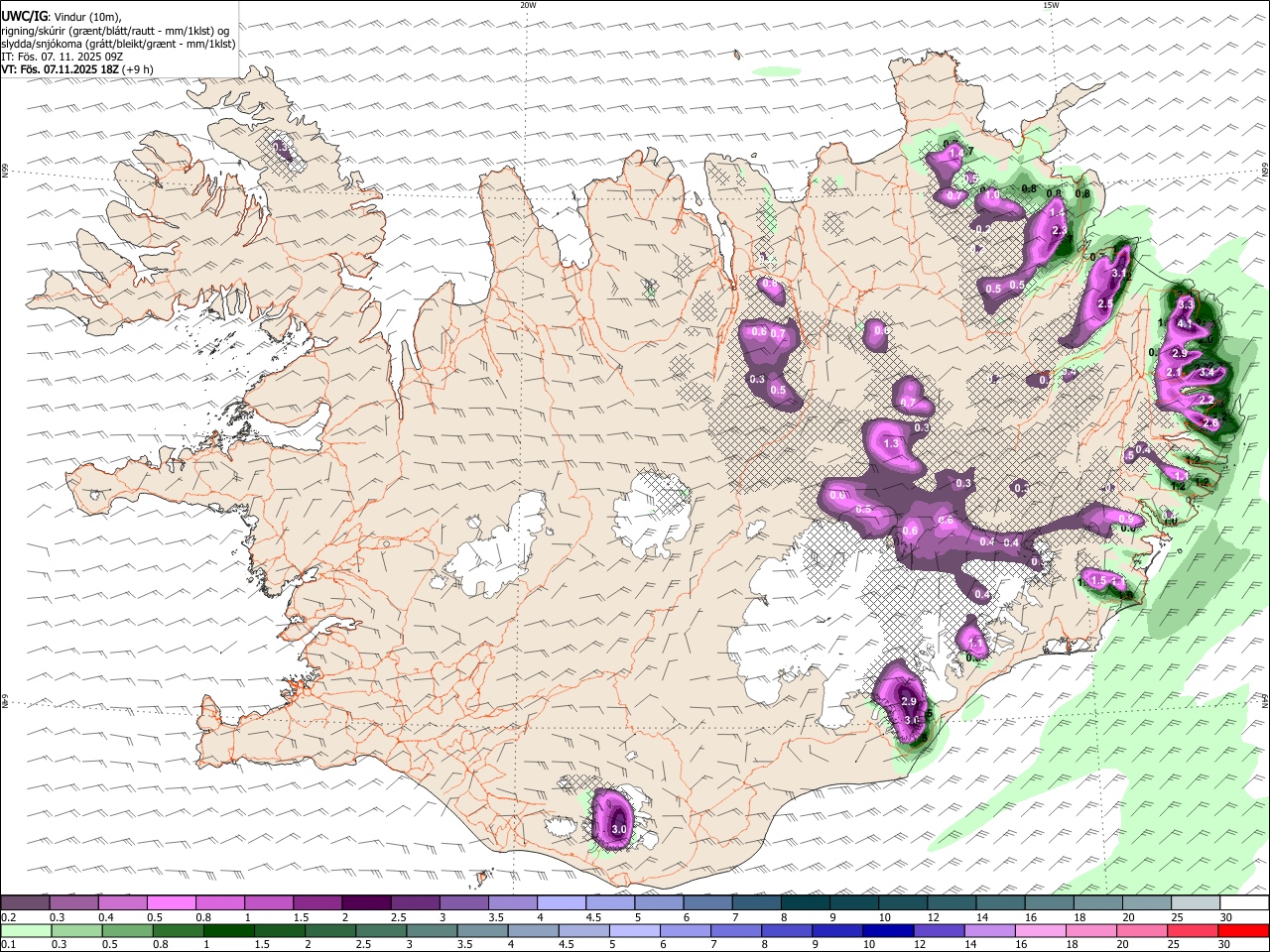This screenshot has height=952, width=1270.
Task: Click the '15W' longitude label
Action: point(1051,5)
